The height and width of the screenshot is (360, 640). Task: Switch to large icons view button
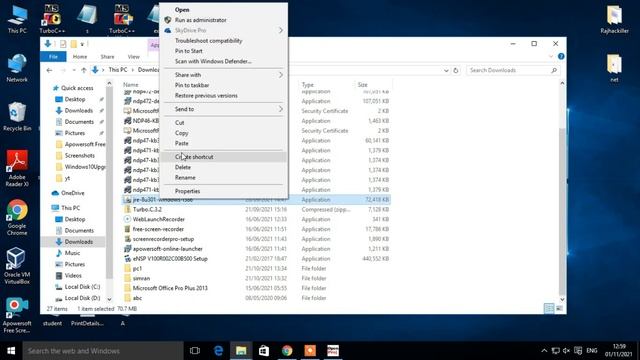coord(559,309)
